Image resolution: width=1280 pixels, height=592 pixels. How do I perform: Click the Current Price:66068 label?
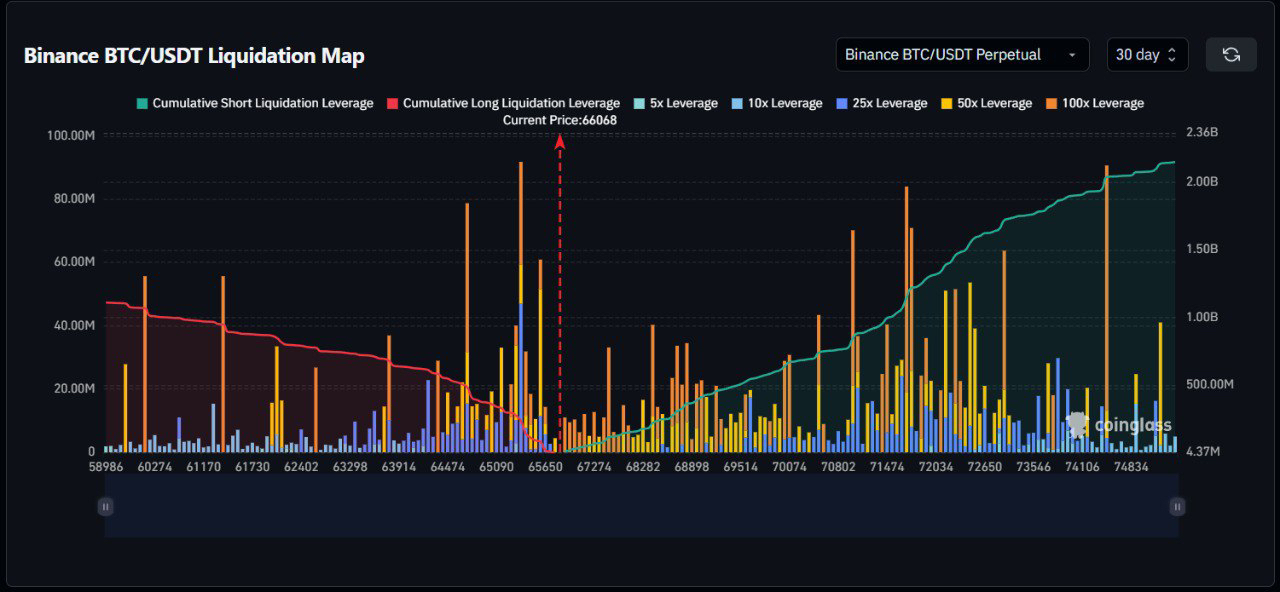[559, 120]
